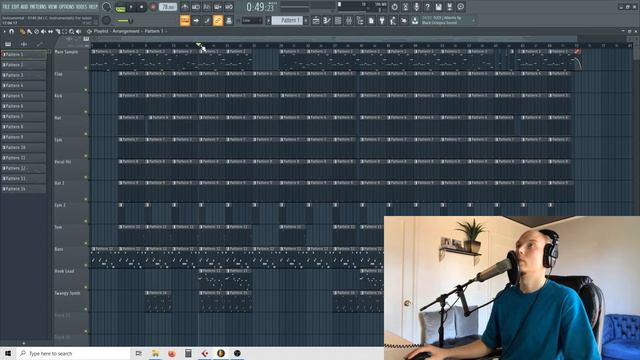Select the playlist zoom magnifier tool

71,31
